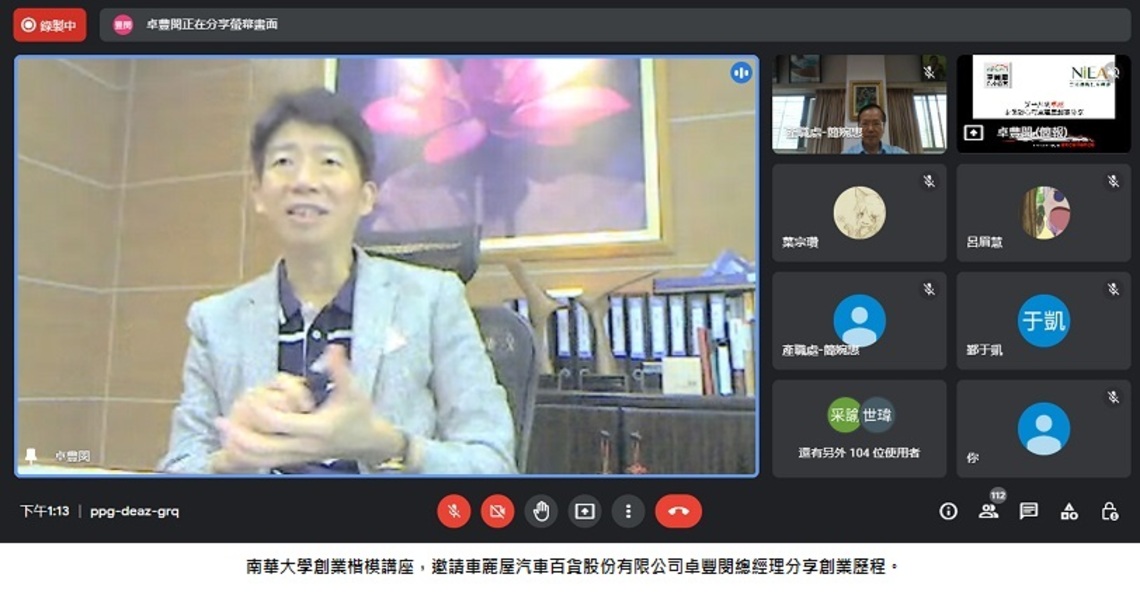Screen dimensions: 1140x609
Task: Open meeting details info icon
Action: (948, 512)
